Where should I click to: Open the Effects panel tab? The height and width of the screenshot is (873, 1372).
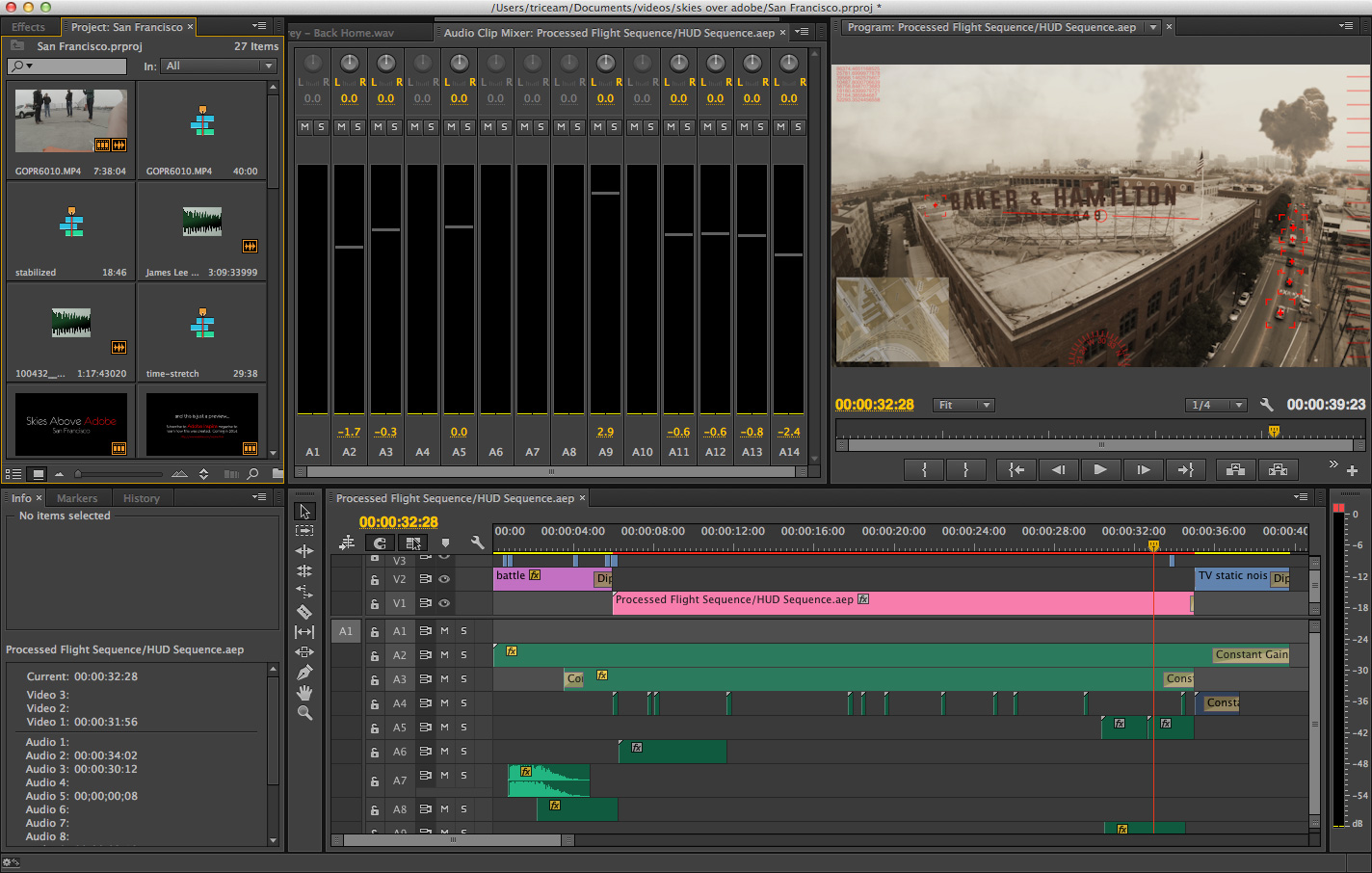tap(29, 27)
